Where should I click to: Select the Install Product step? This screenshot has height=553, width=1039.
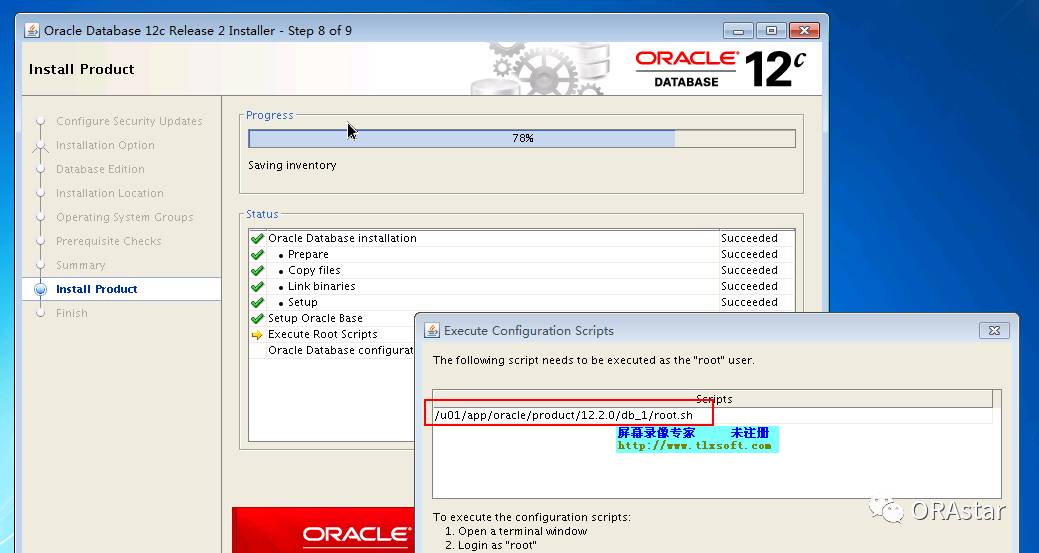(x=97, y=289)
